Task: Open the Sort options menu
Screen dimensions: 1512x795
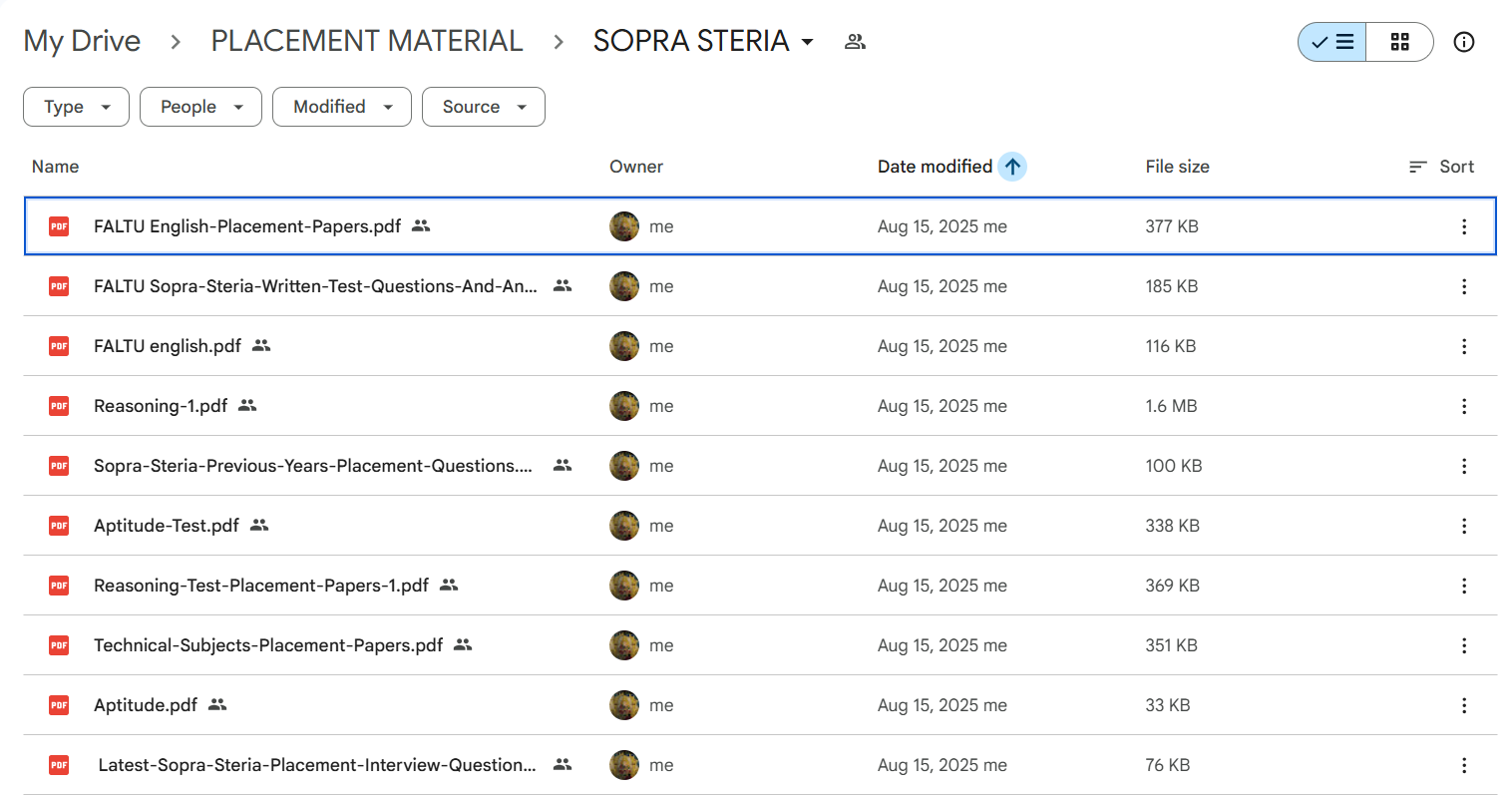Action: [x=1441, y=167]
